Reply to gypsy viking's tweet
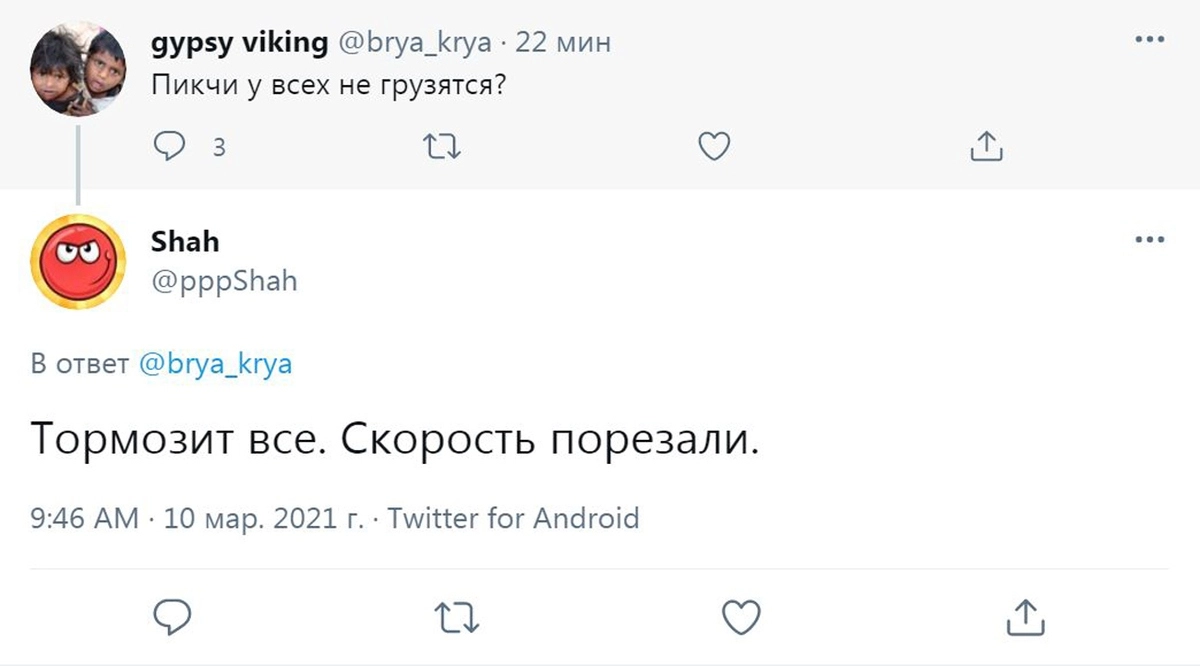1200x666 pixels. pyautogui.click(x=171, y=147)
